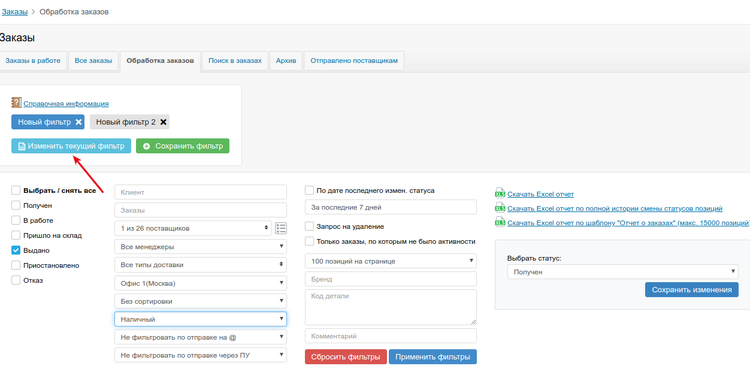Open the 'Заказы' breadcrumb link
The height and width of the screenshot is (381, 750).
click(x=14, y=12)
